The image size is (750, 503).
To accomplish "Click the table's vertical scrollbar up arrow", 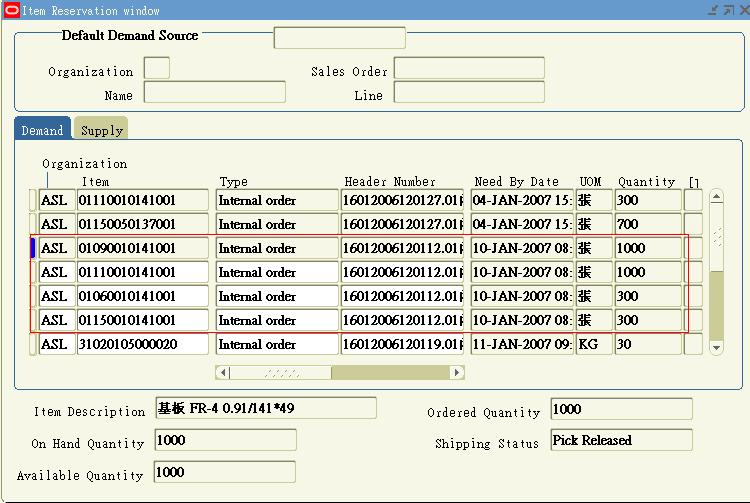I will tap(716, 197).
